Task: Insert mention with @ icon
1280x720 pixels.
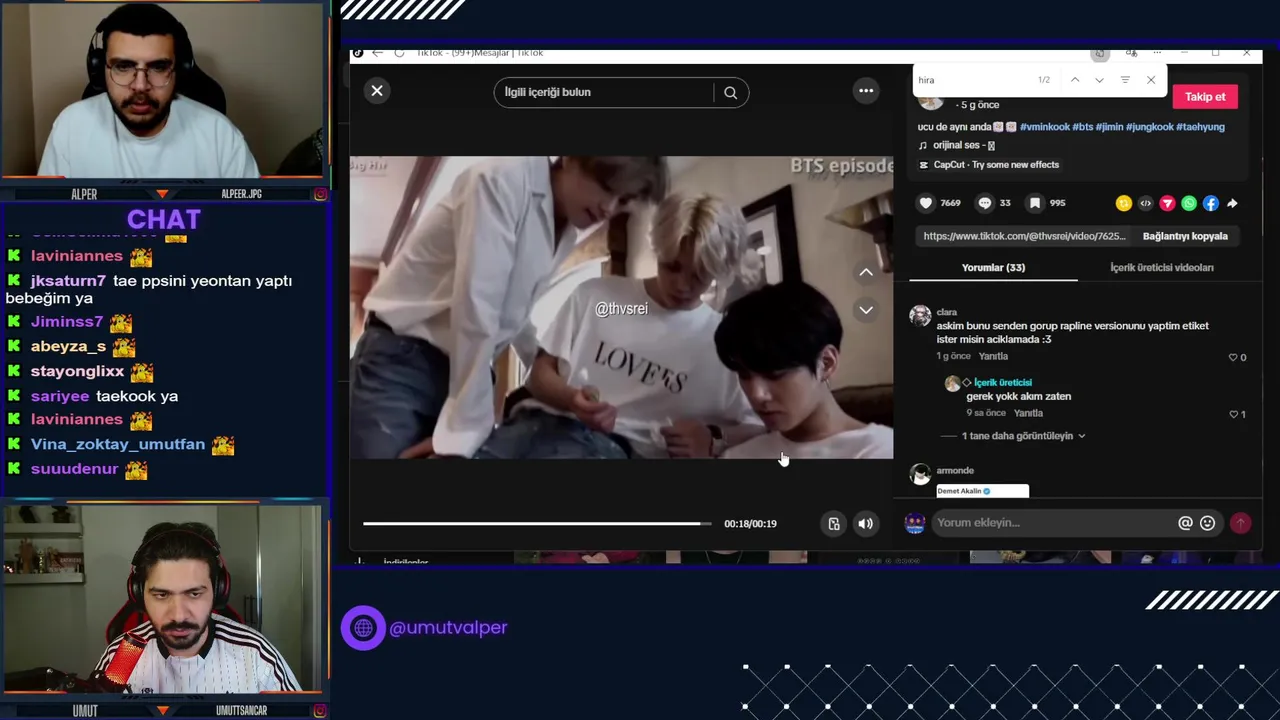Action: [1185, 523]
